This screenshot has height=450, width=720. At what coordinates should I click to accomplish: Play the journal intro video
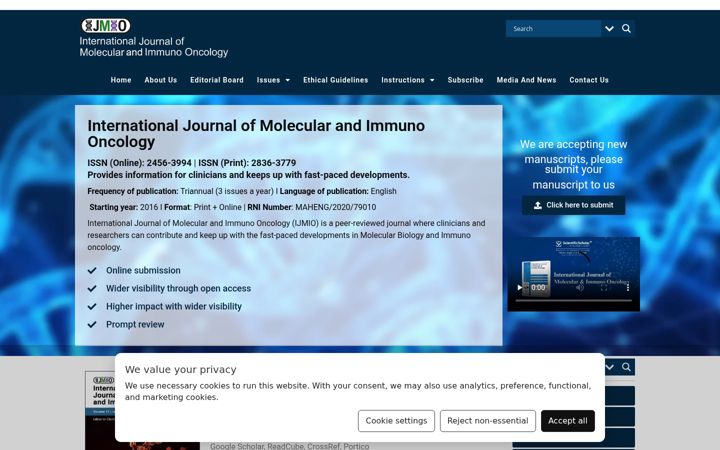(x=519, y=287)
